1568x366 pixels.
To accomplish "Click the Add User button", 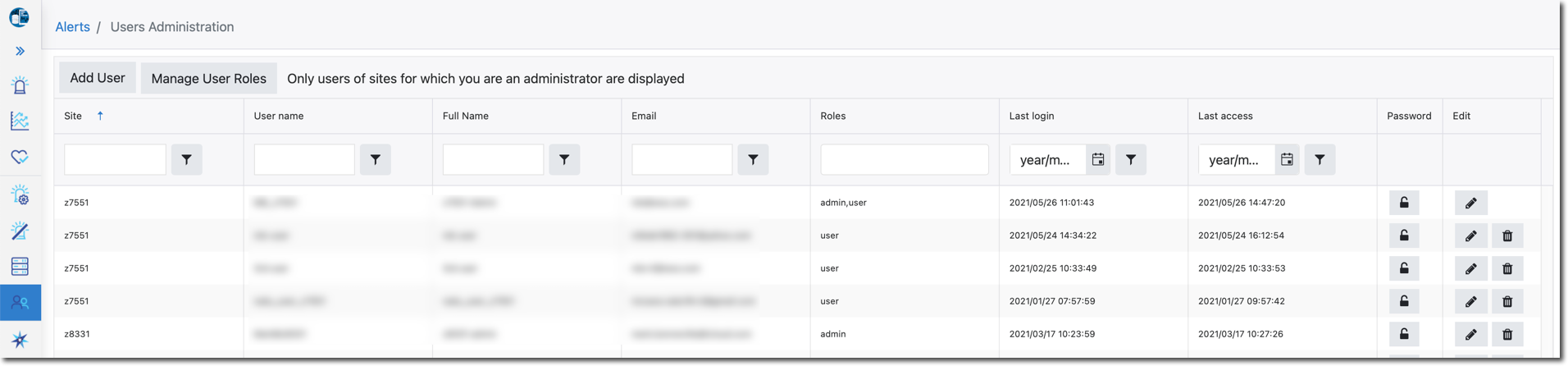I will [x=97, y=78].
